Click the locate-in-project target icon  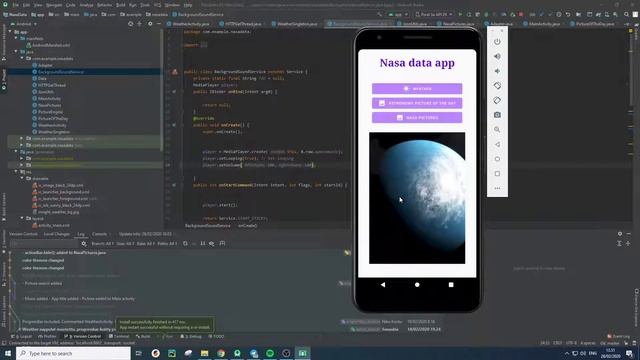131,24
